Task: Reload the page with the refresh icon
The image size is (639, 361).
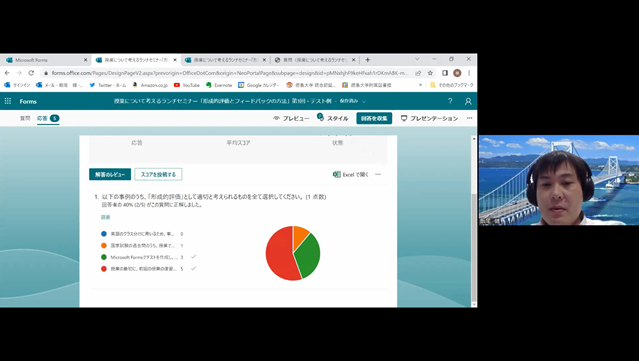Action: [31, 73]
